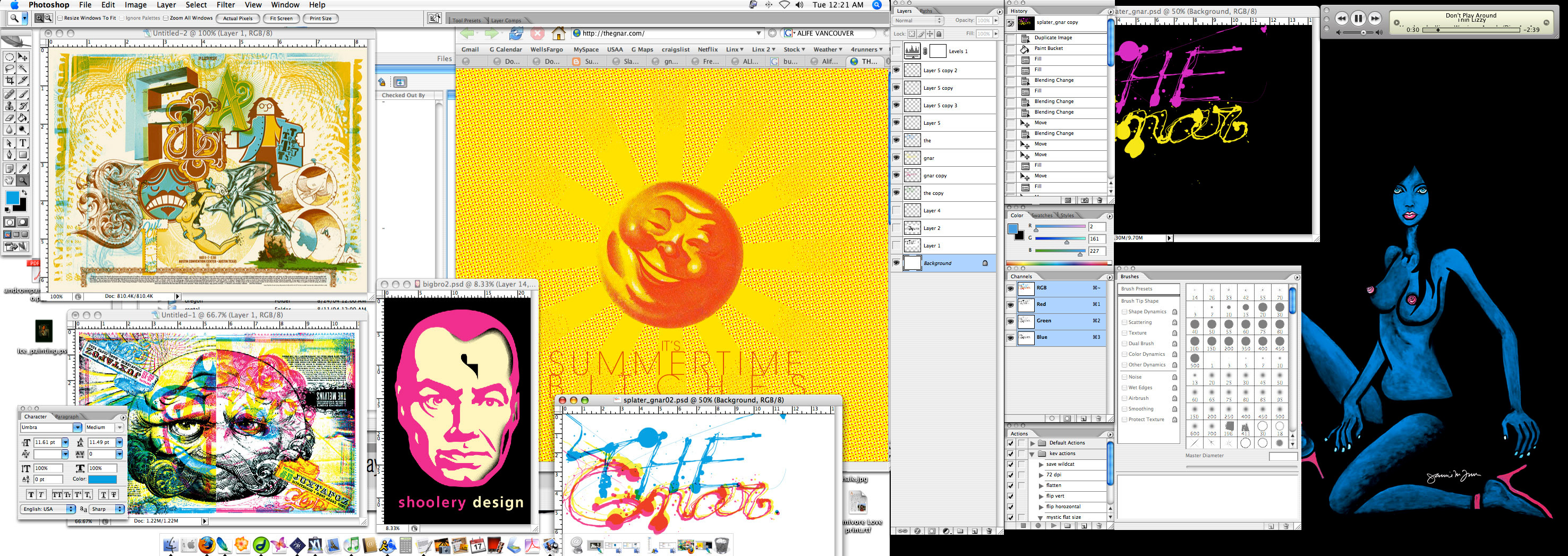Open the Layer menu
This screenshot has width=1568, height=556.
click(x=166, y=5)
